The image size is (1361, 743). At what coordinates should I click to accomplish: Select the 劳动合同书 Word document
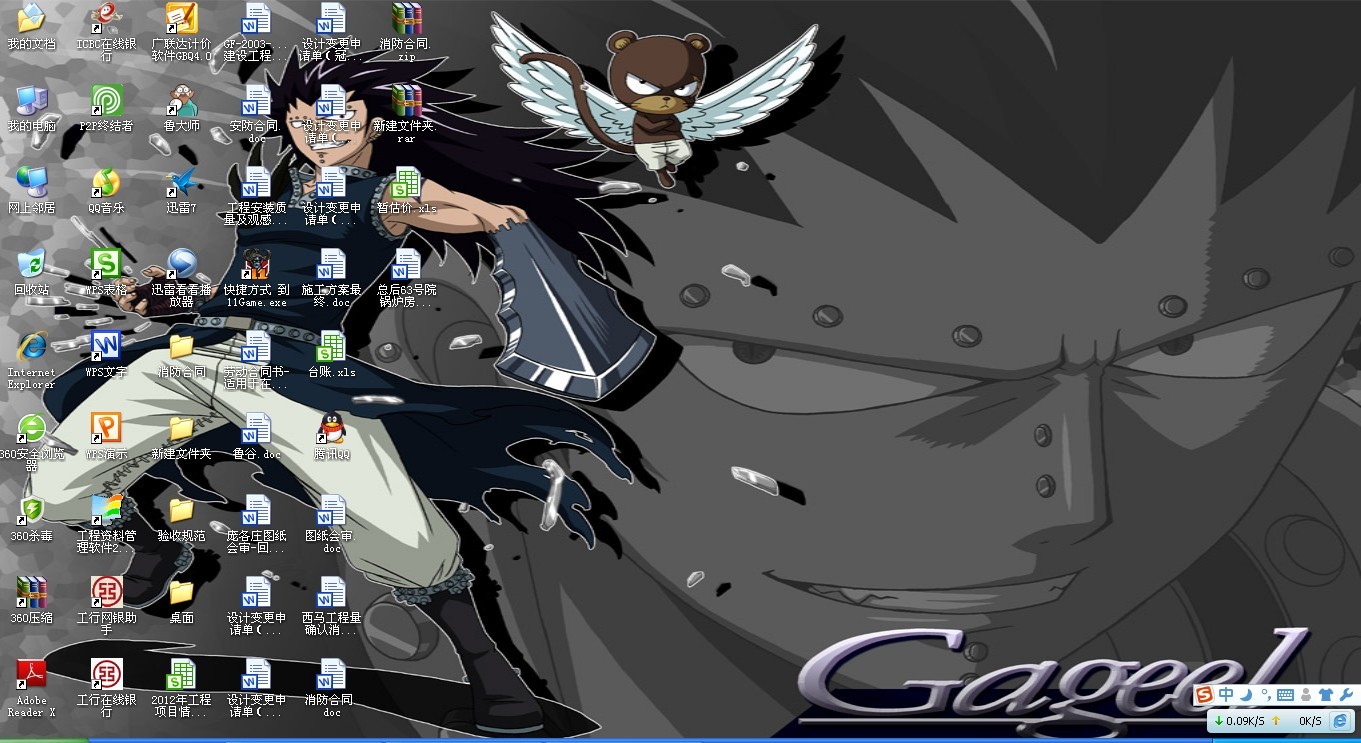click(x=256, y=361)
